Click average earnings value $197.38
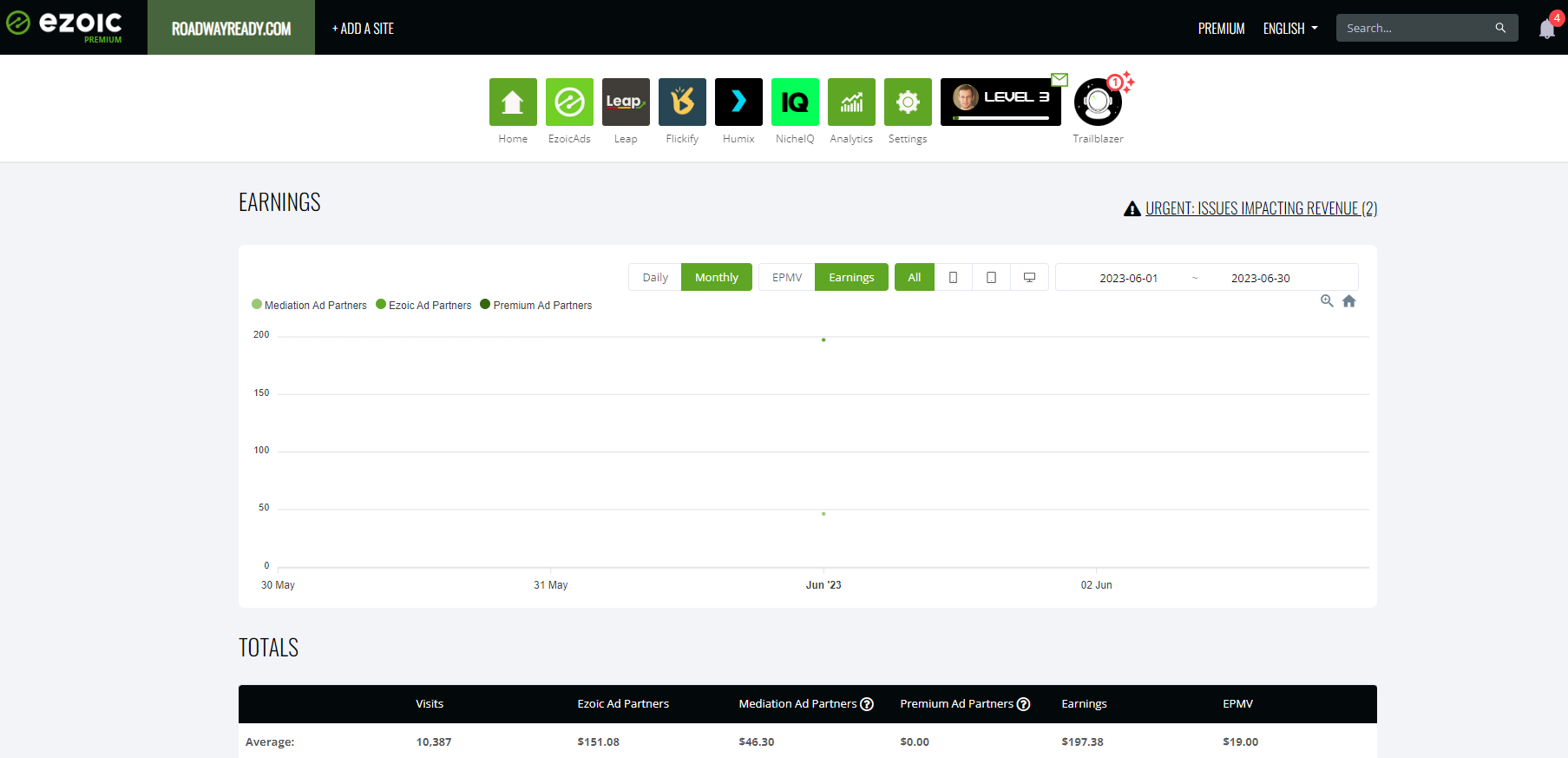Viewport: 1568px width, 758px height. (x=1082, y=742)
